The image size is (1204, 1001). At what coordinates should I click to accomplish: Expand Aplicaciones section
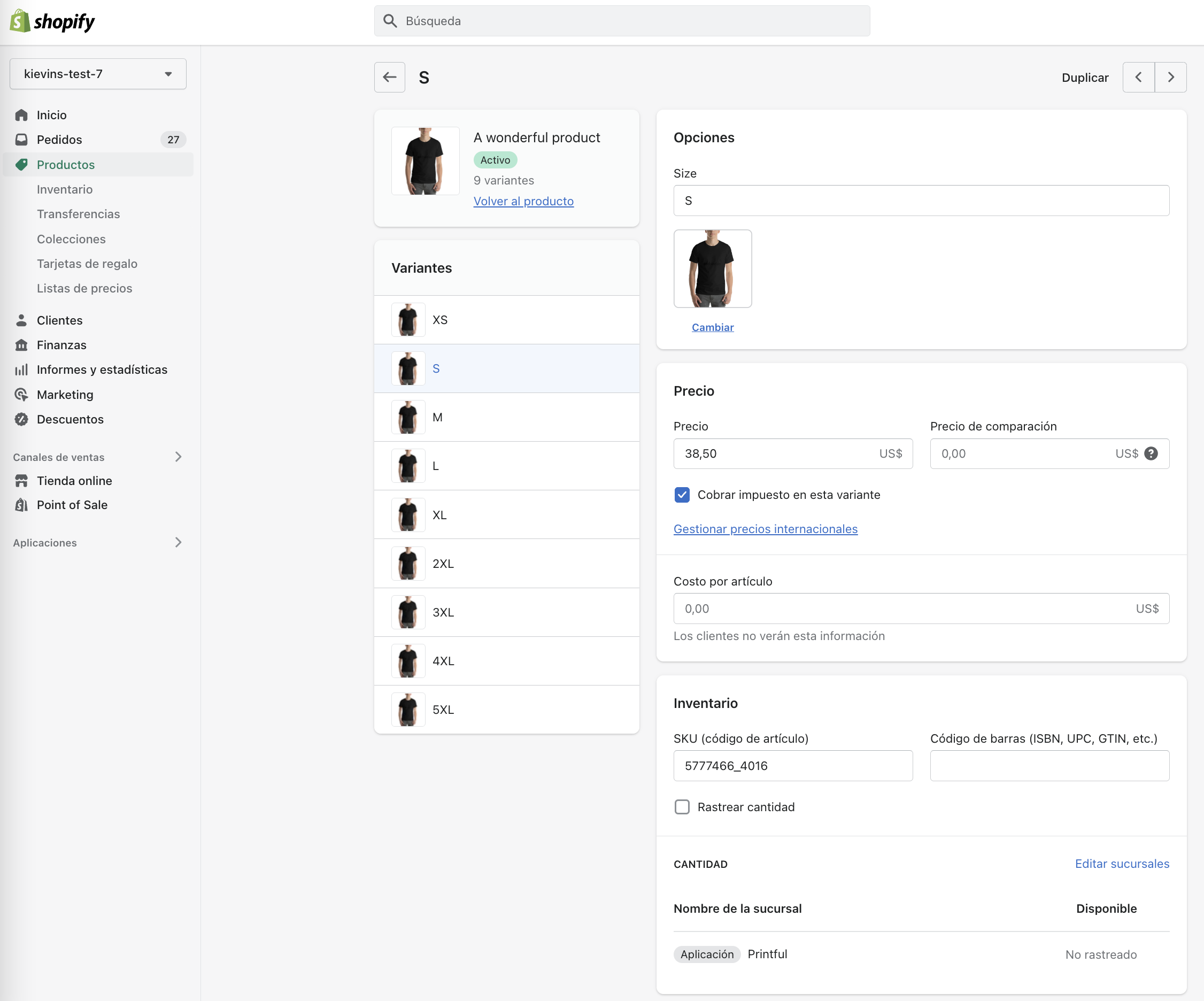(x=179, y=542)
